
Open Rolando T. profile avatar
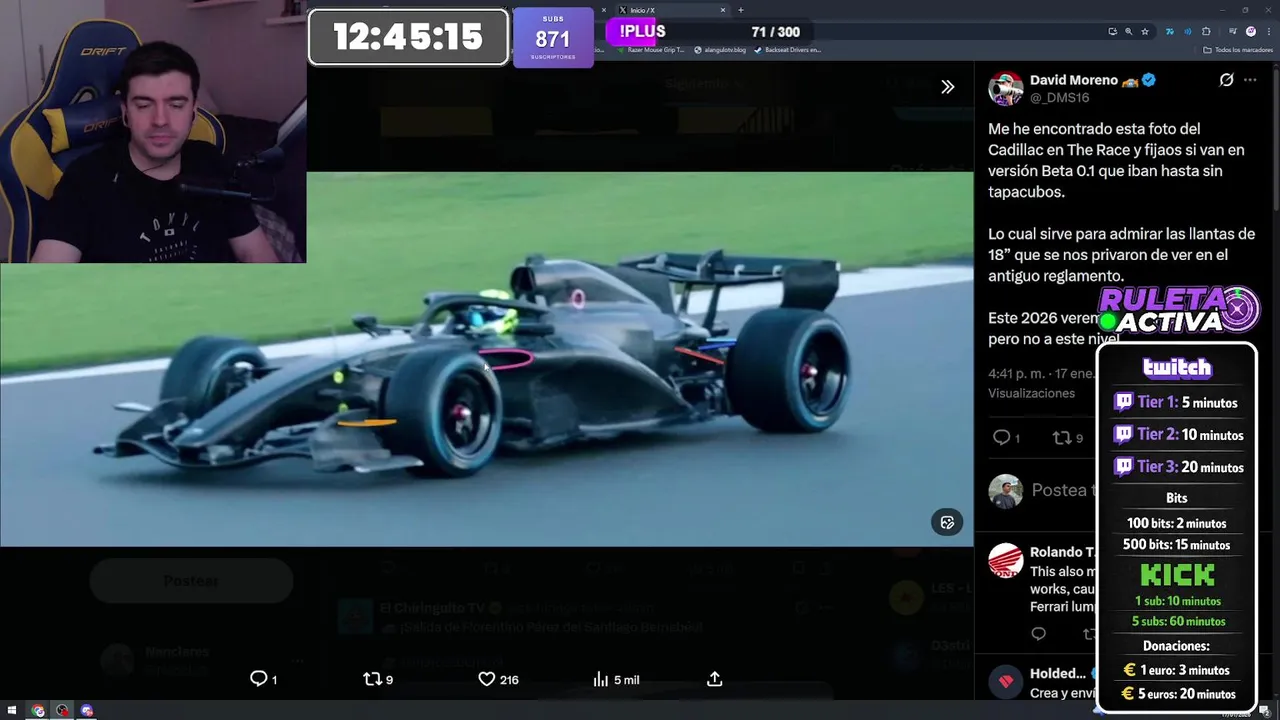coord(1006,560)
